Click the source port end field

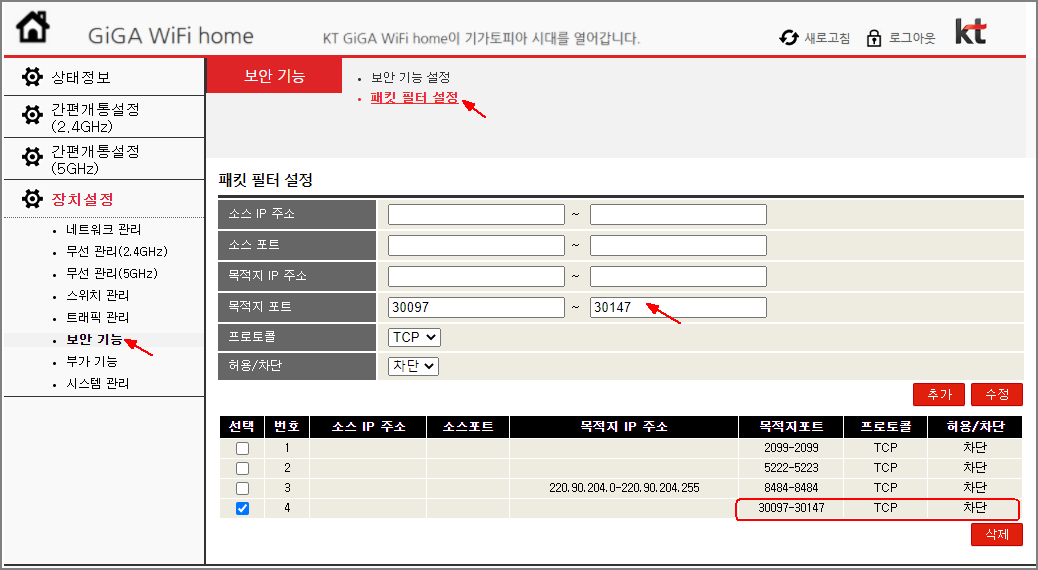pos(678,246)
